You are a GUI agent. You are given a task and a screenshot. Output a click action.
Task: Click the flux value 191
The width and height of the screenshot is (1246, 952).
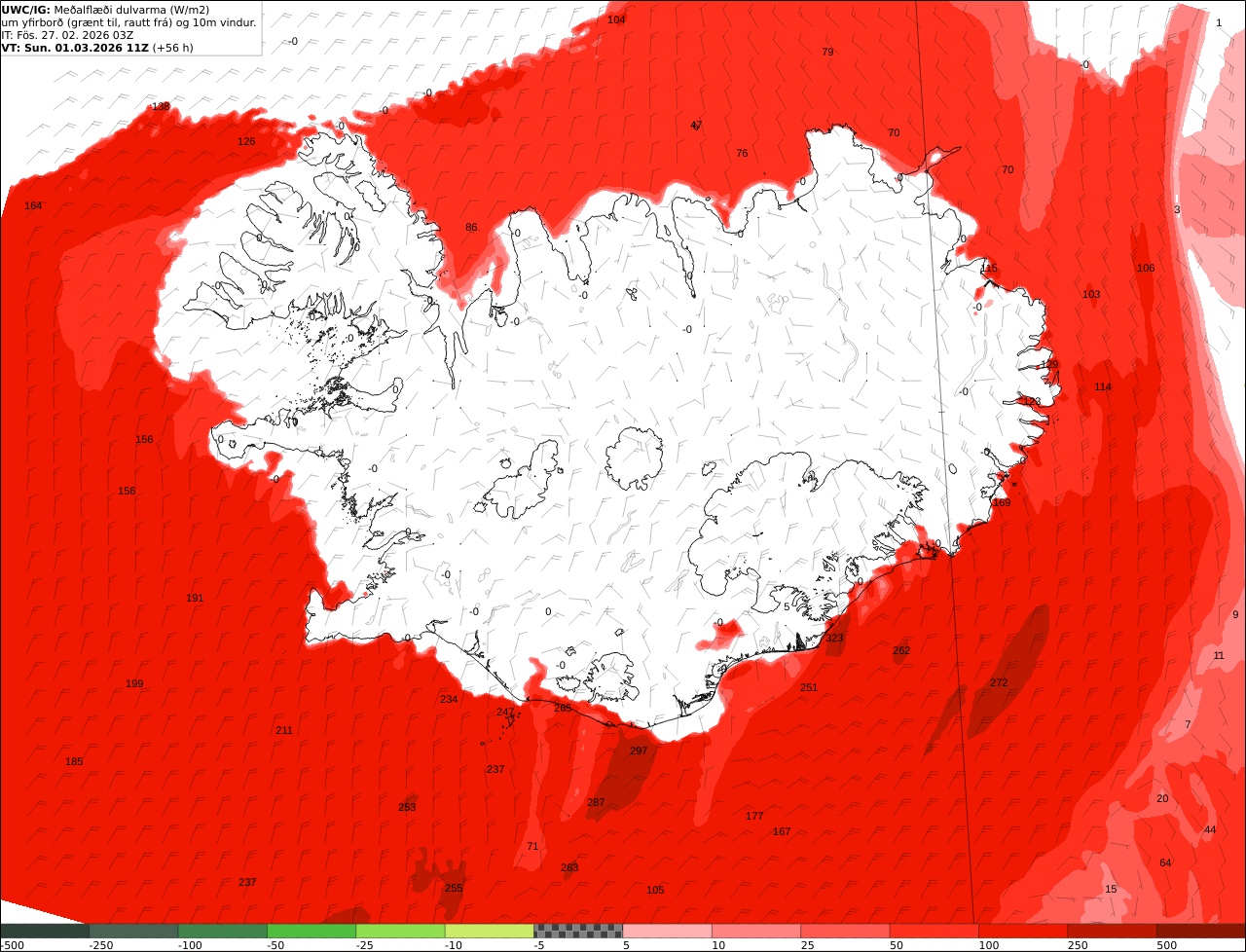[x=195, y=598]
